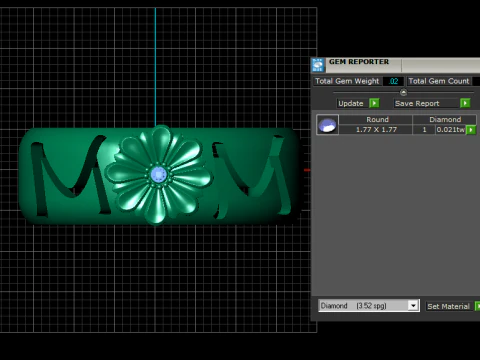
Task: Click the Total Gem Weight label
Action: pyautogui.click(x=347, y=81)
